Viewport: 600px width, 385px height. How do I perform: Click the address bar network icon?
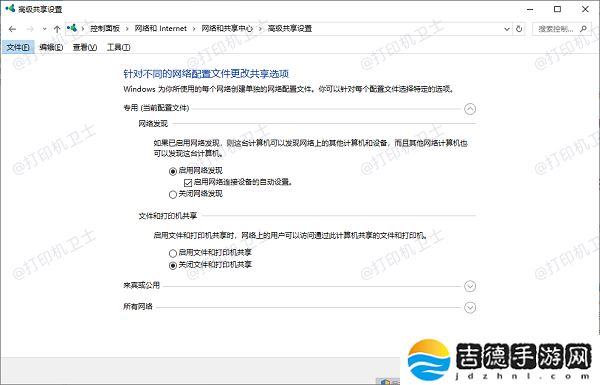click(x=72, y=28)
